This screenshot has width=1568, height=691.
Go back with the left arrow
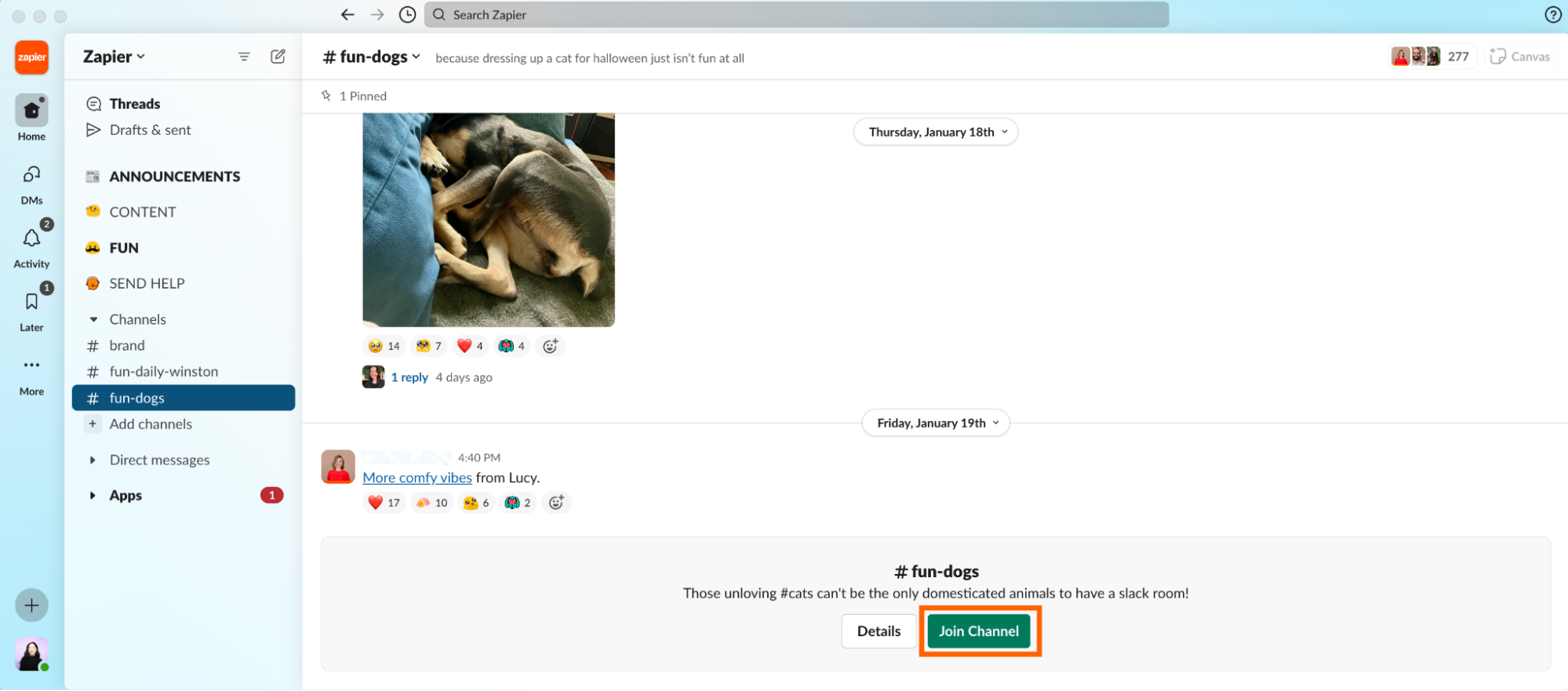[x=347, y=14]
